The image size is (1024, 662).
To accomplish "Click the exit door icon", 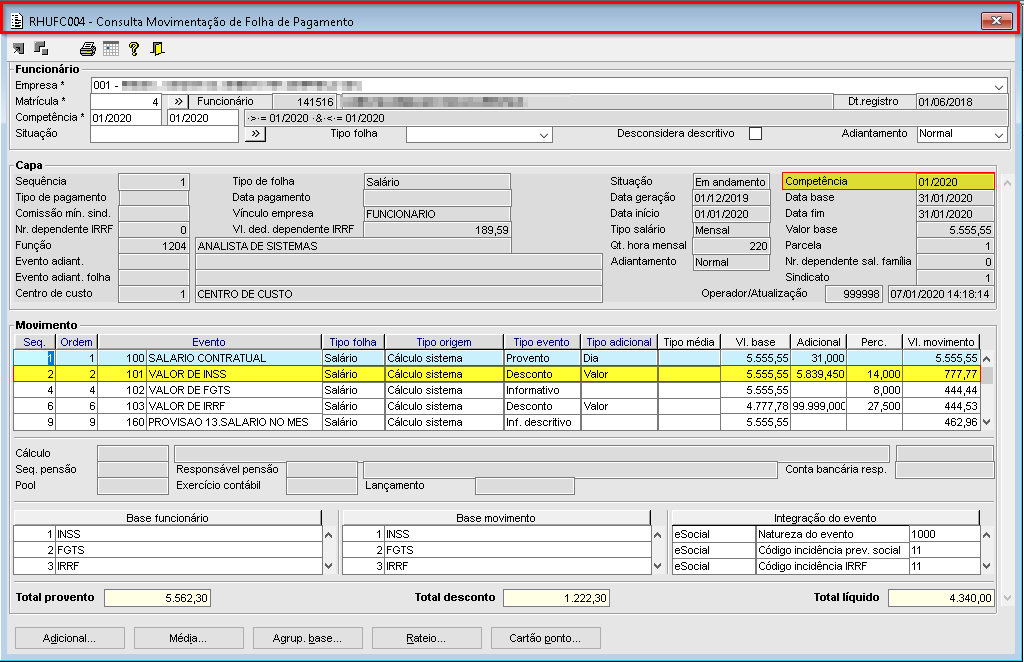I will [x=157, y=48].
